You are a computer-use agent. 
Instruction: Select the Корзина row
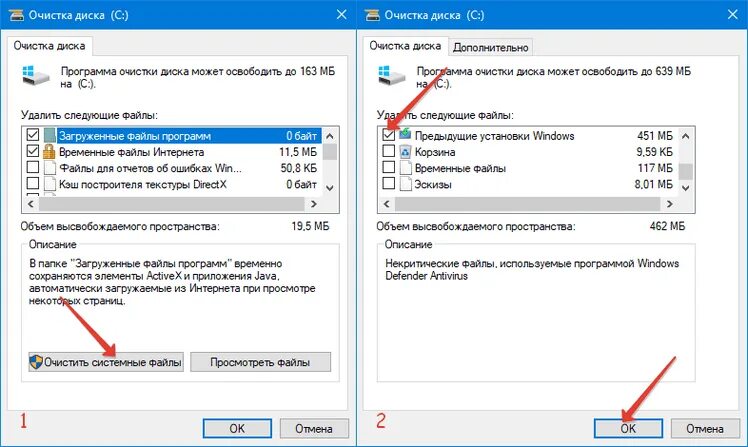529,152
